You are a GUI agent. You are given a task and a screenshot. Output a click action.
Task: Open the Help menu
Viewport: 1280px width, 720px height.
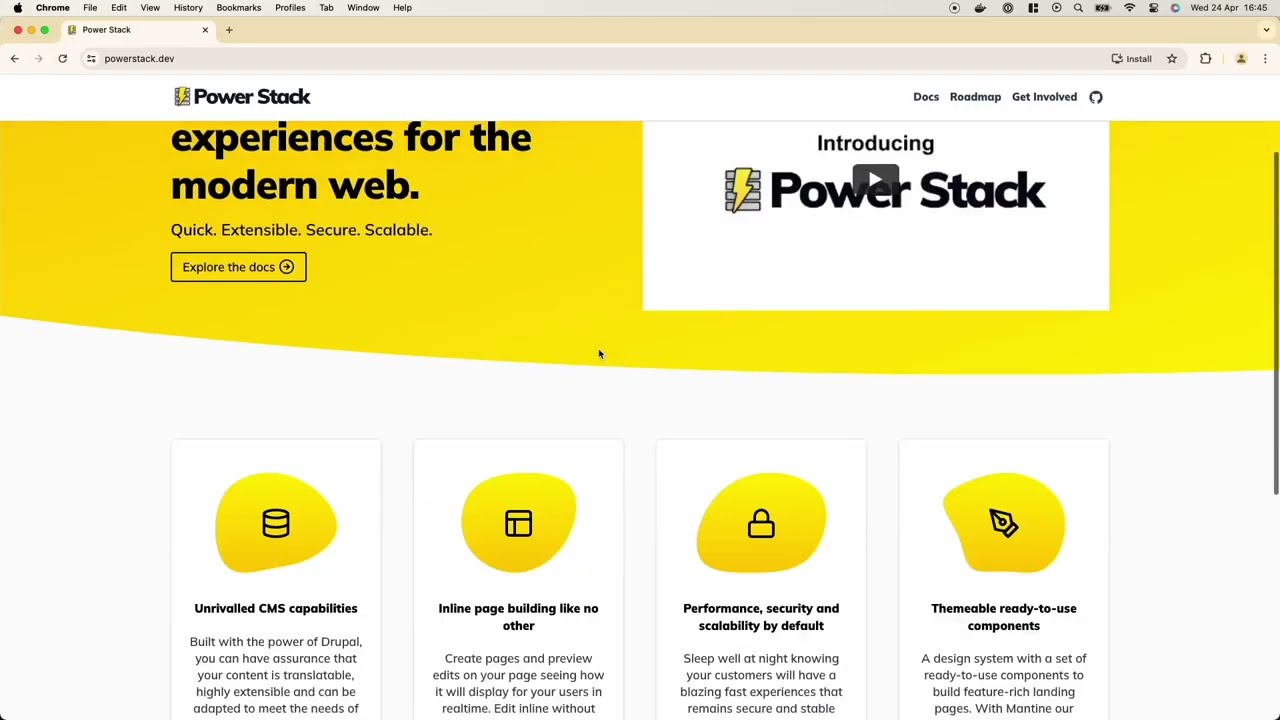pyautogui.click(x=402, y=8)
